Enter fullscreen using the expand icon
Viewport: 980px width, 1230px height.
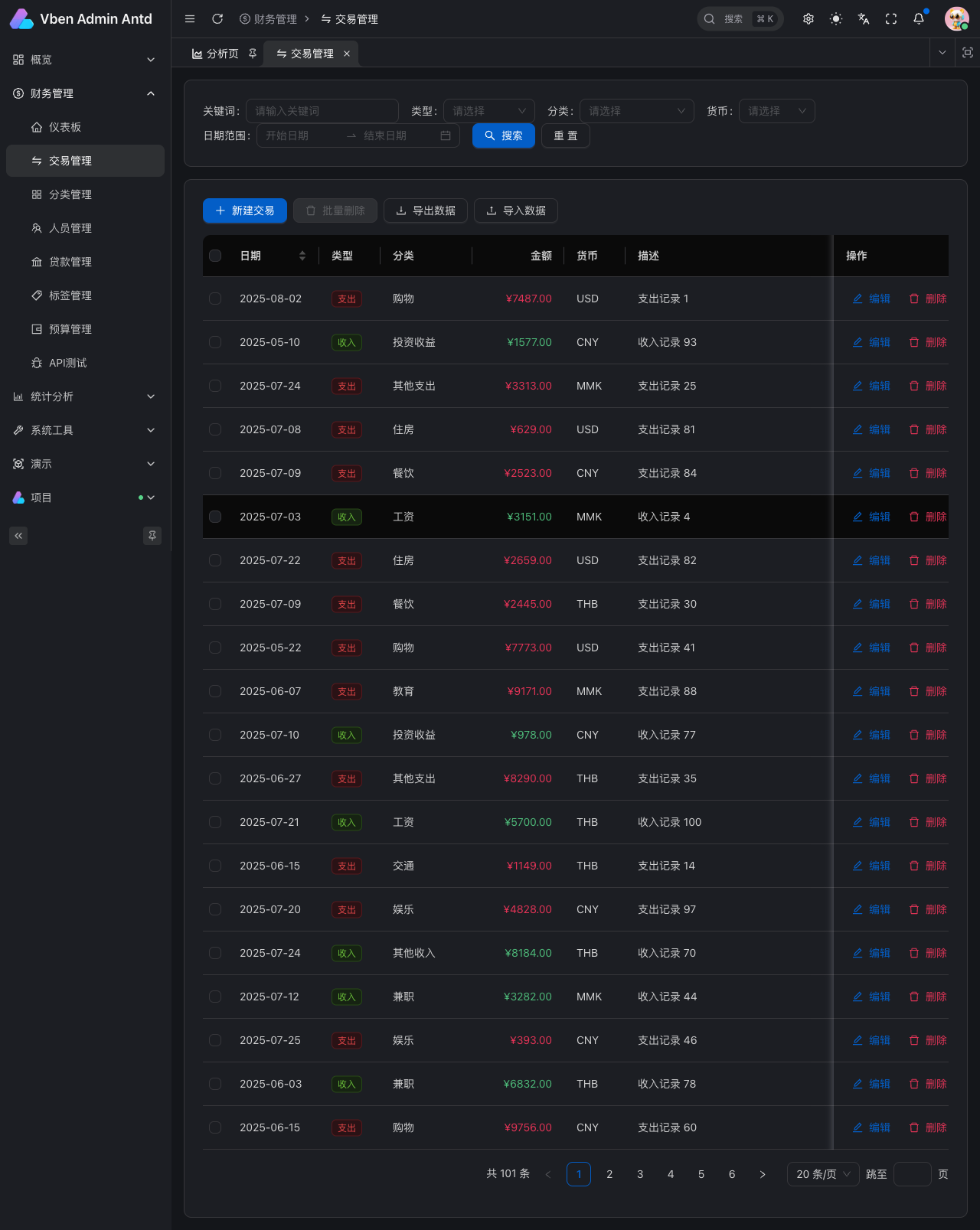coord(891,19)
